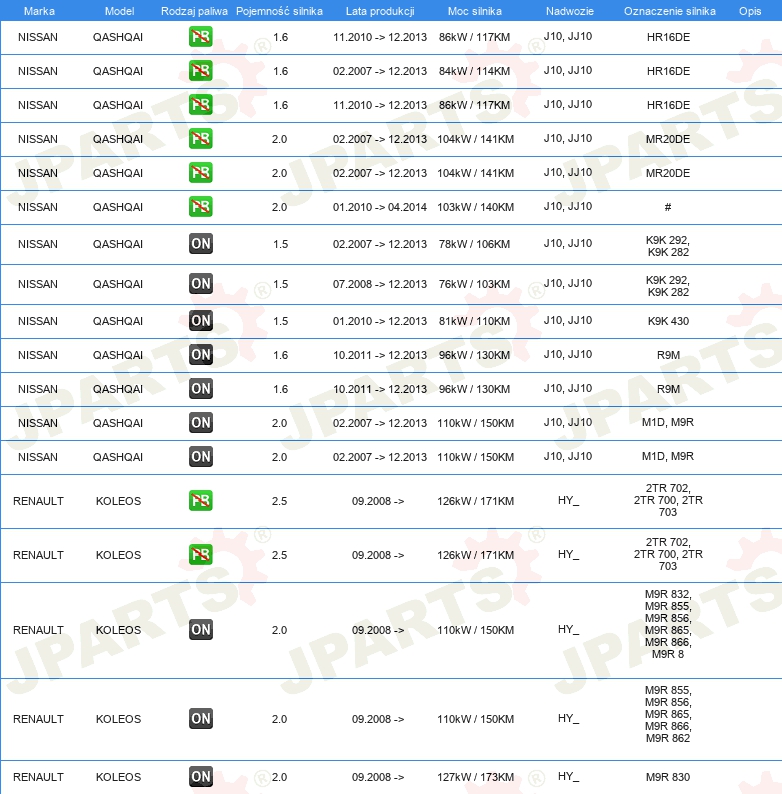The image size is (782, 794).
Task: Click the Model column header
Action: (120, 11)
